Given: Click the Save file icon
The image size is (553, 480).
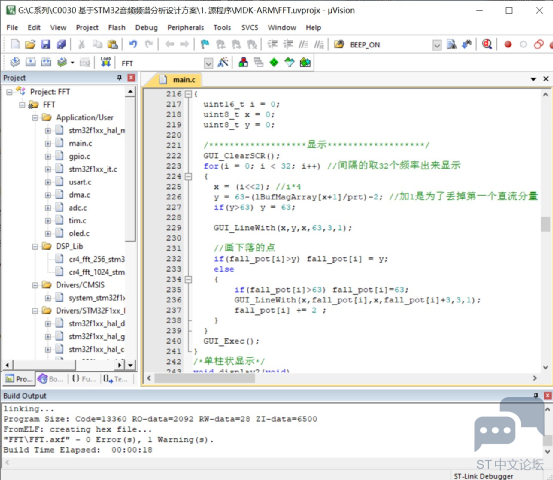Looking at the screenshot, I should point(45,44).
